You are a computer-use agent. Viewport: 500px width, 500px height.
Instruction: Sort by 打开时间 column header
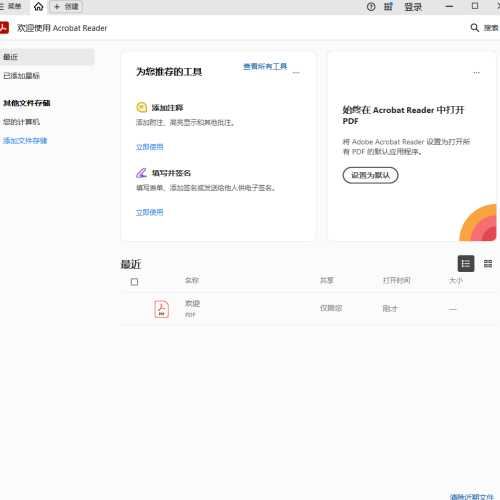[397, 281]
